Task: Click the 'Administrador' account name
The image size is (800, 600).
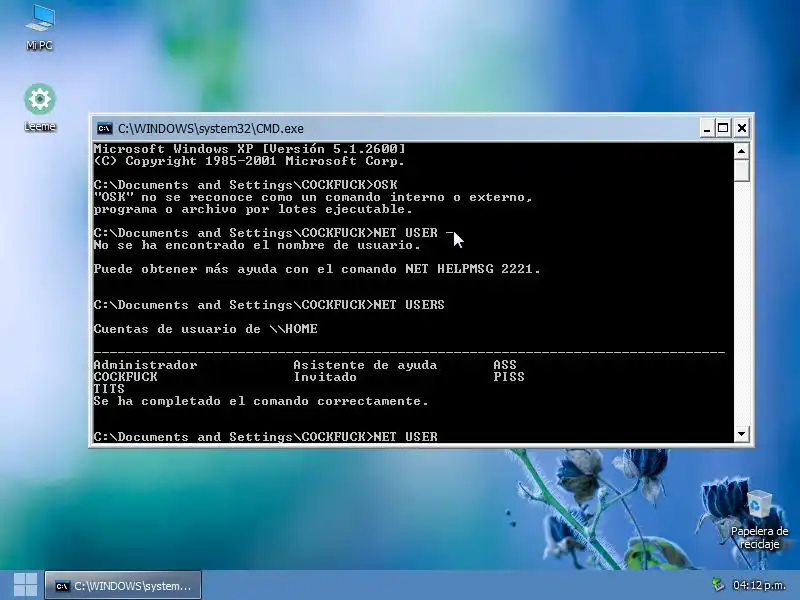Action: tap(145, 365)
